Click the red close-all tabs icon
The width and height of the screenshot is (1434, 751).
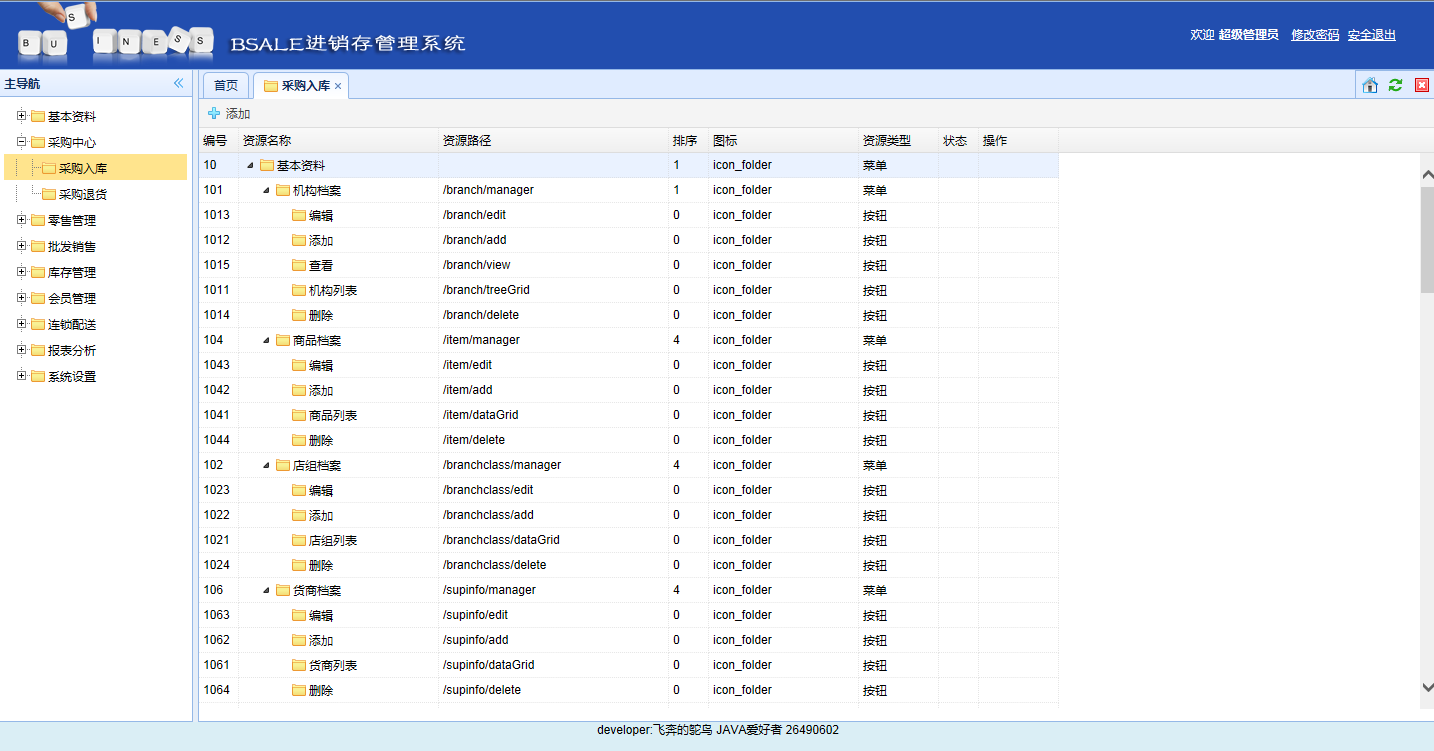click(x=1421, y=86)
